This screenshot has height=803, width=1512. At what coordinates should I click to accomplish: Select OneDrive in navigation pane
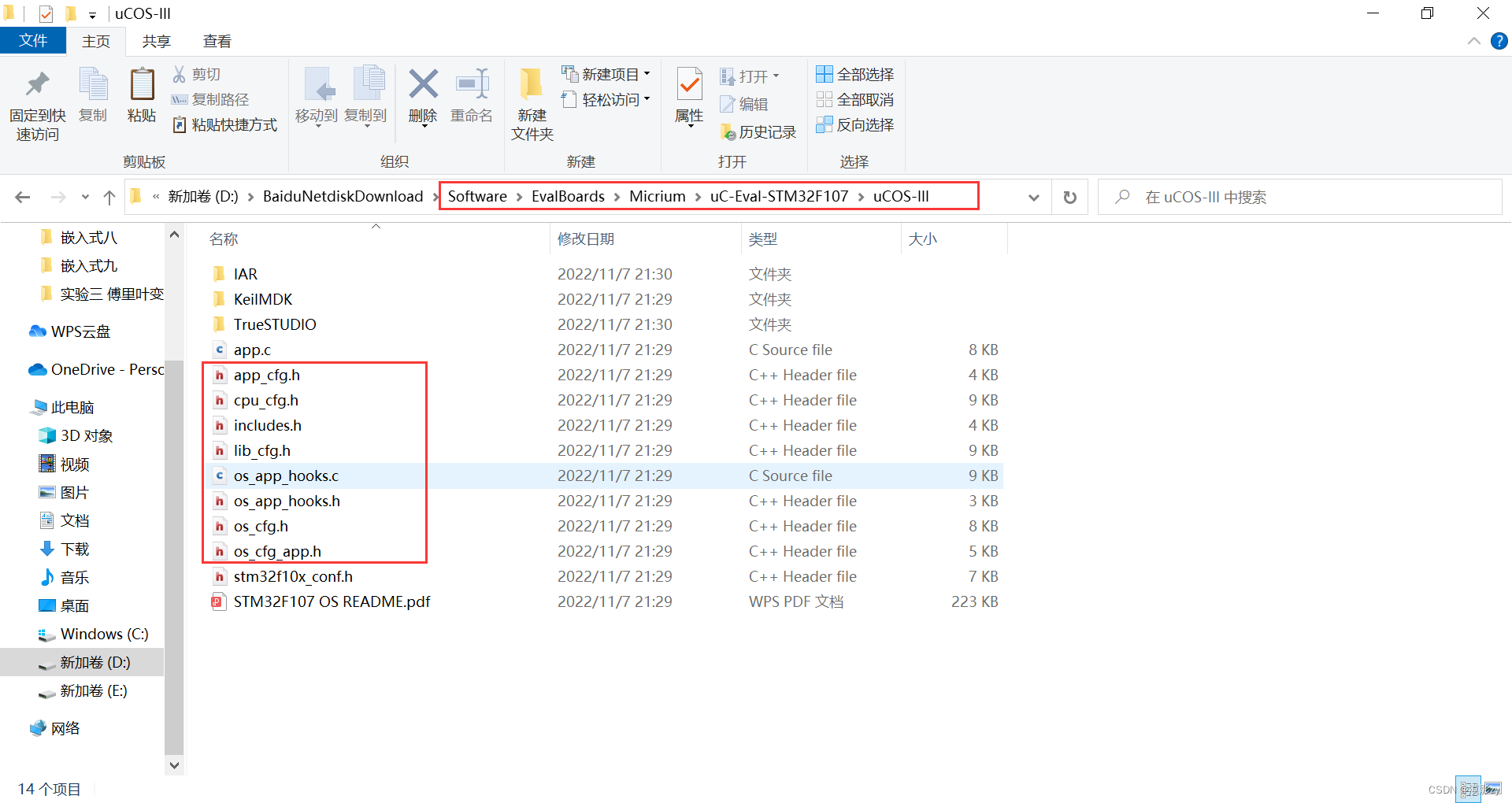tap(96, 369)
